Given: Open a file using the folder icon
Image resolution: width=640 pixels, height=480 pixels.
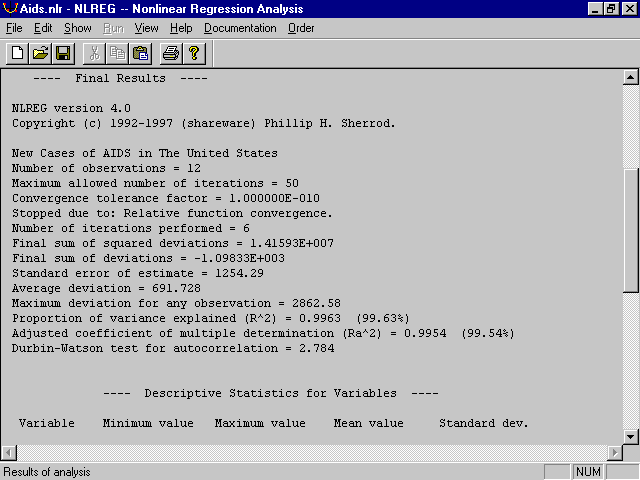Looking at the screenshot, I should click(40, 53).
